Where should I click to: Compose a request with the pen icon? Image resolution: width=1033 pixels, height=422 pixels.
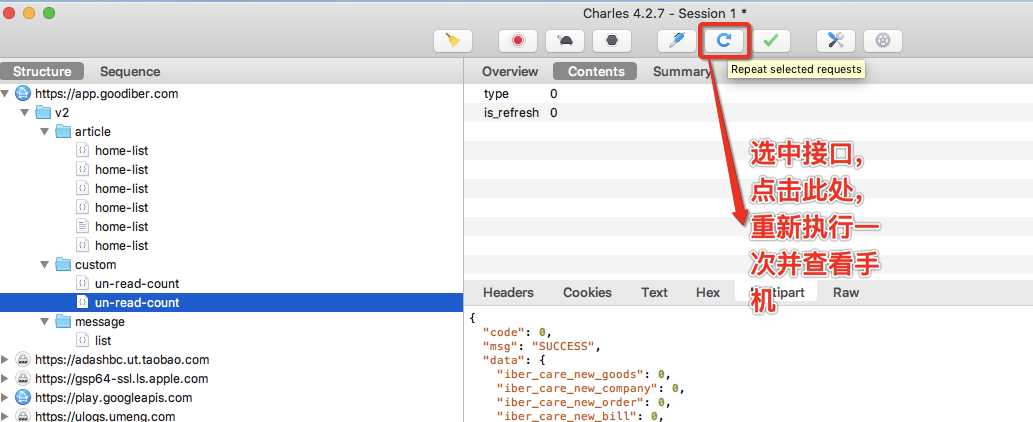(x=677, y=41)
